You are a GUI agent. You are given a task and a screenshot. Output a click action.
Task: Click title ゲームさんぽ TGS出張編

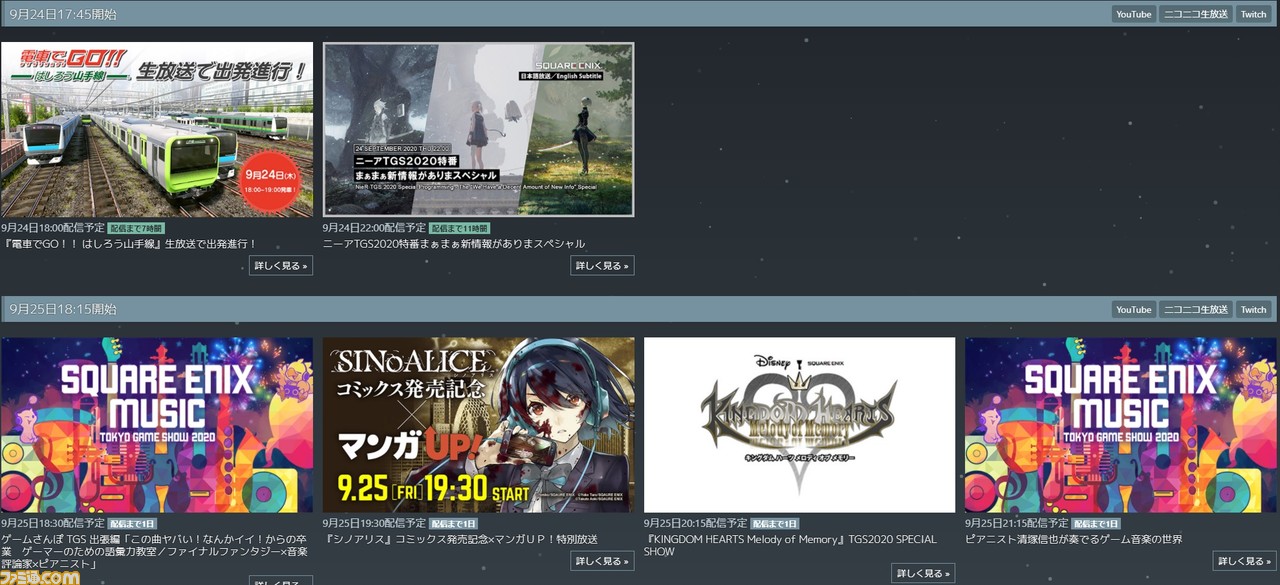(x=155, y=551)
